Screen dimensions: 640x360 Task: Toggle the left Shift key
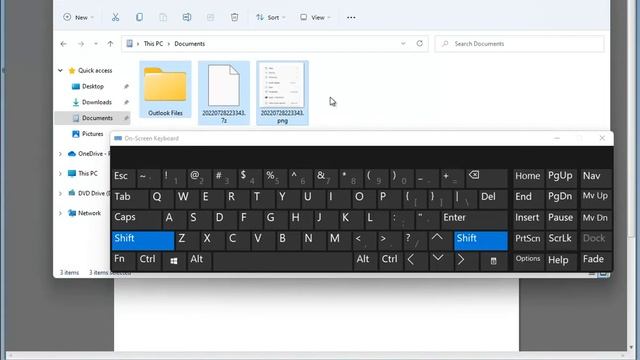coord(143,240)
